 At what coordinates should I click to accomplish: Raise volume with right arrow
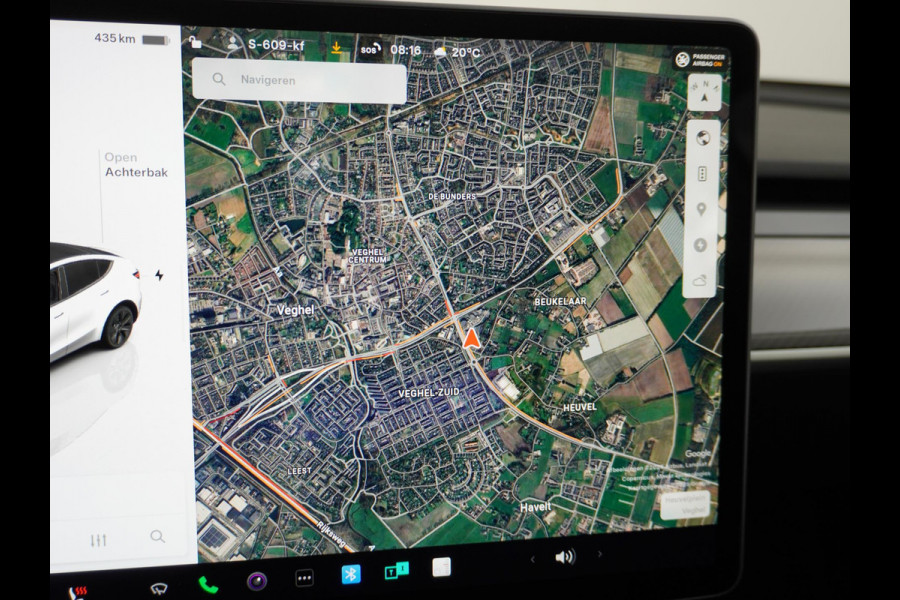pos(600,553)
